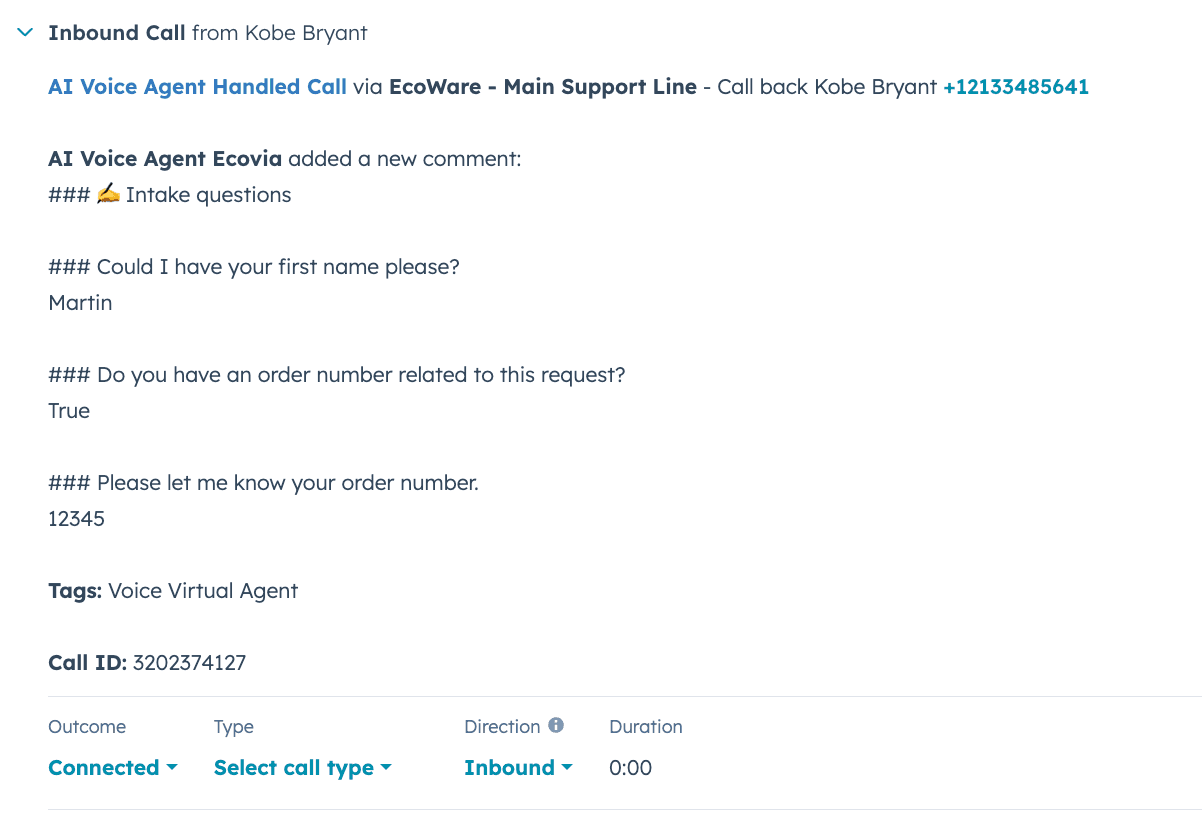Click the Type column header label

click(233, 726)
